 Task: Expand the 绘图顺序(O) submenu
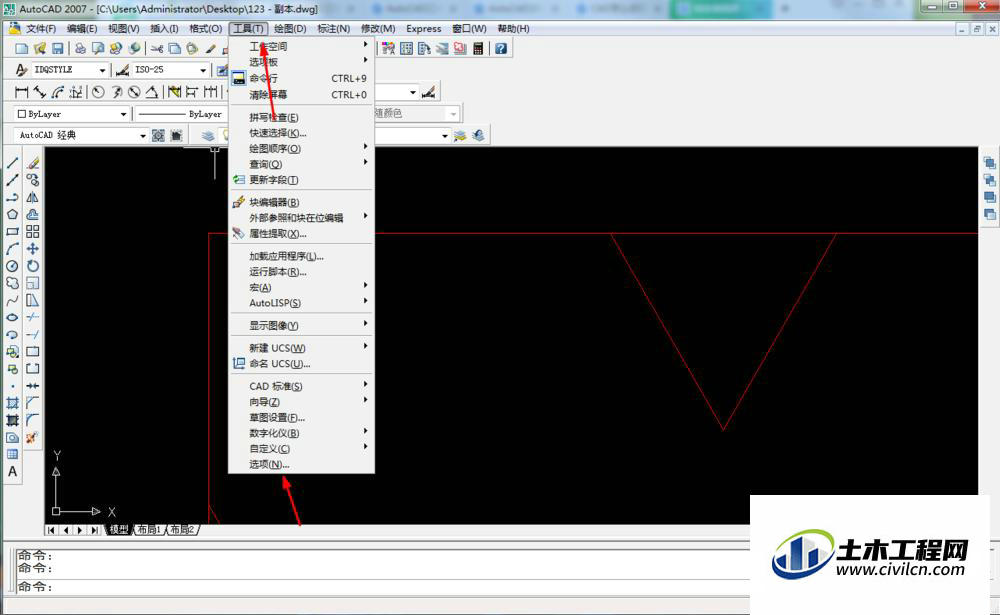[x=301, y=149]
